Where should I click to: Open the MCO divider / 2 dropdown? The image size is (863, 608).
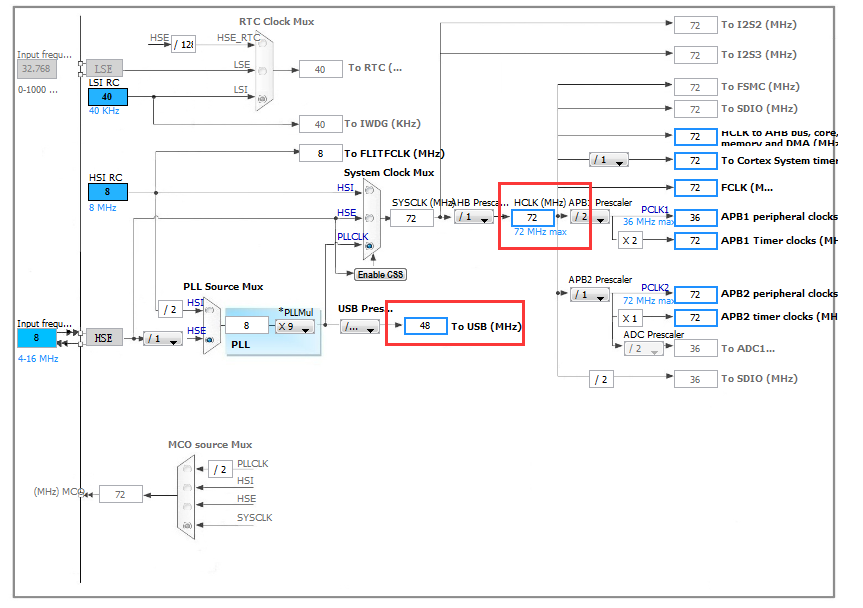tap(219, 468)
